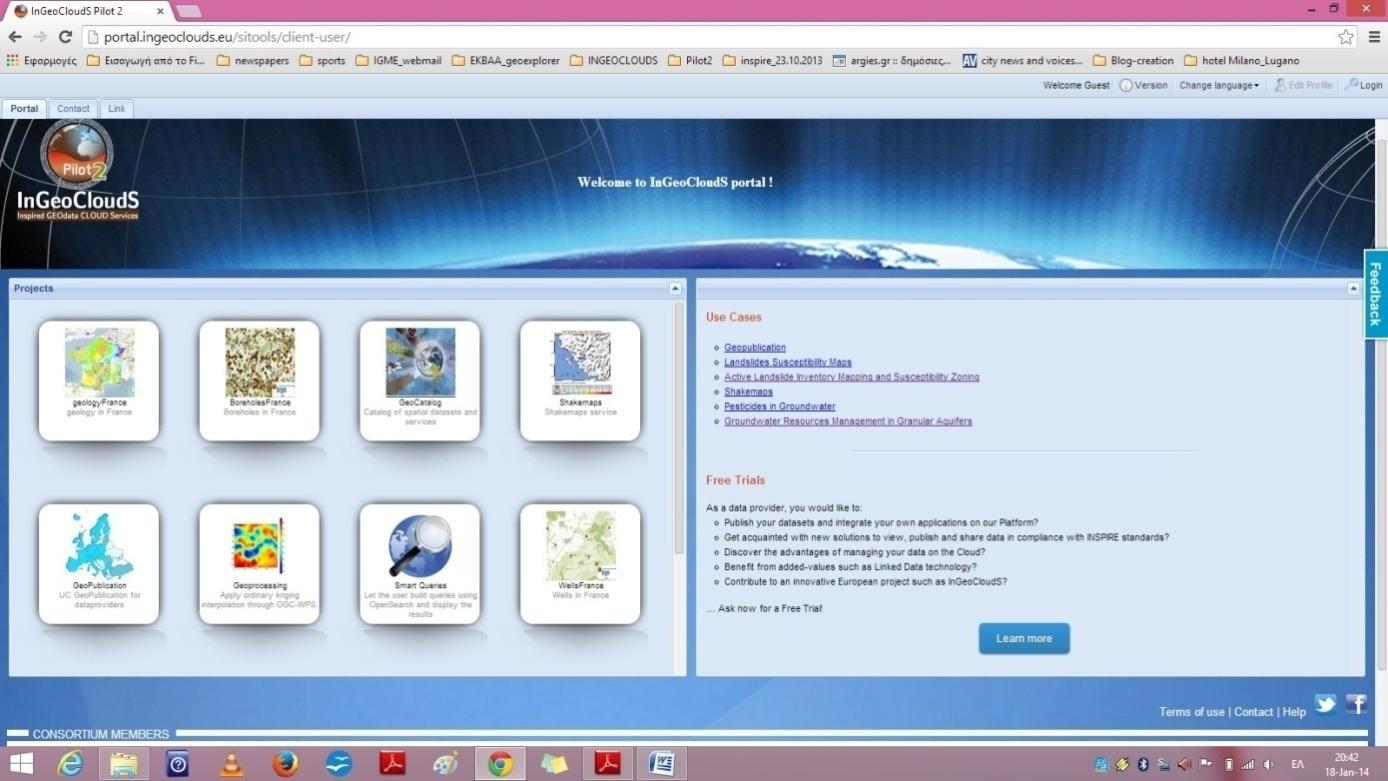This screenshot has height=781, width=1388.
Task: Click the Windows Start button
Action: pos(20,764)
